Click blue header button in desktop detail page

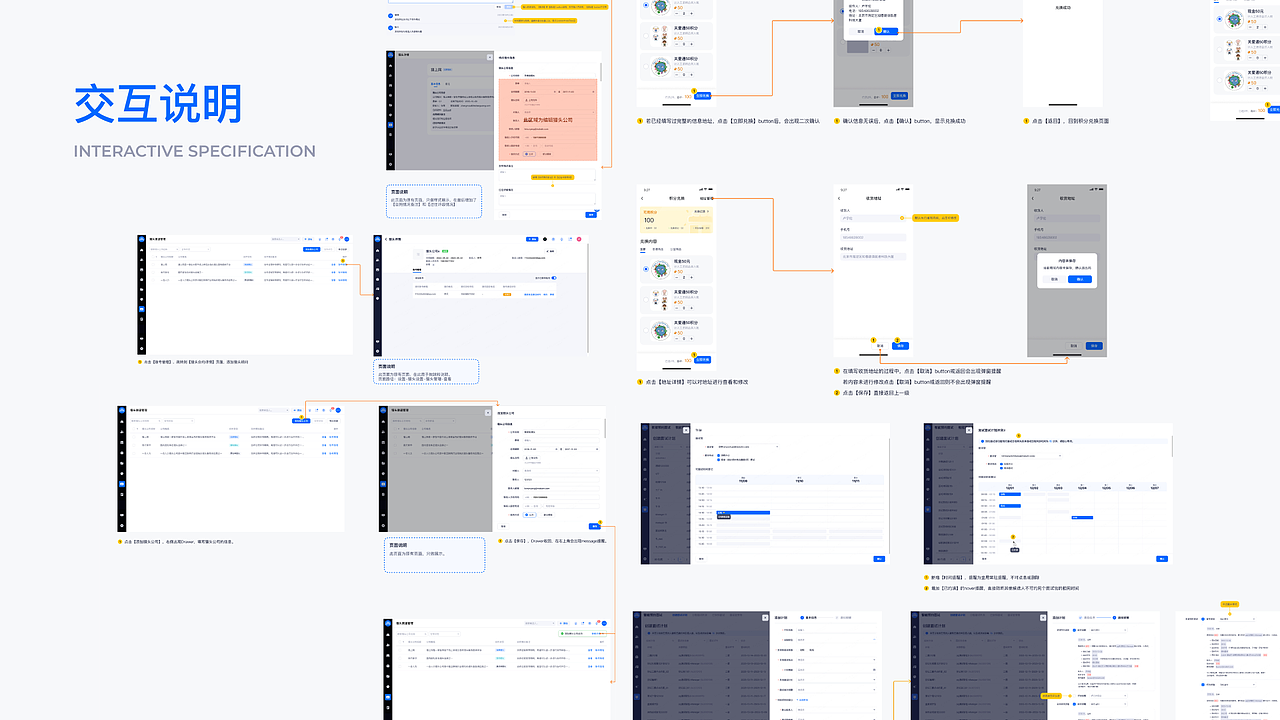pos(532,239)
